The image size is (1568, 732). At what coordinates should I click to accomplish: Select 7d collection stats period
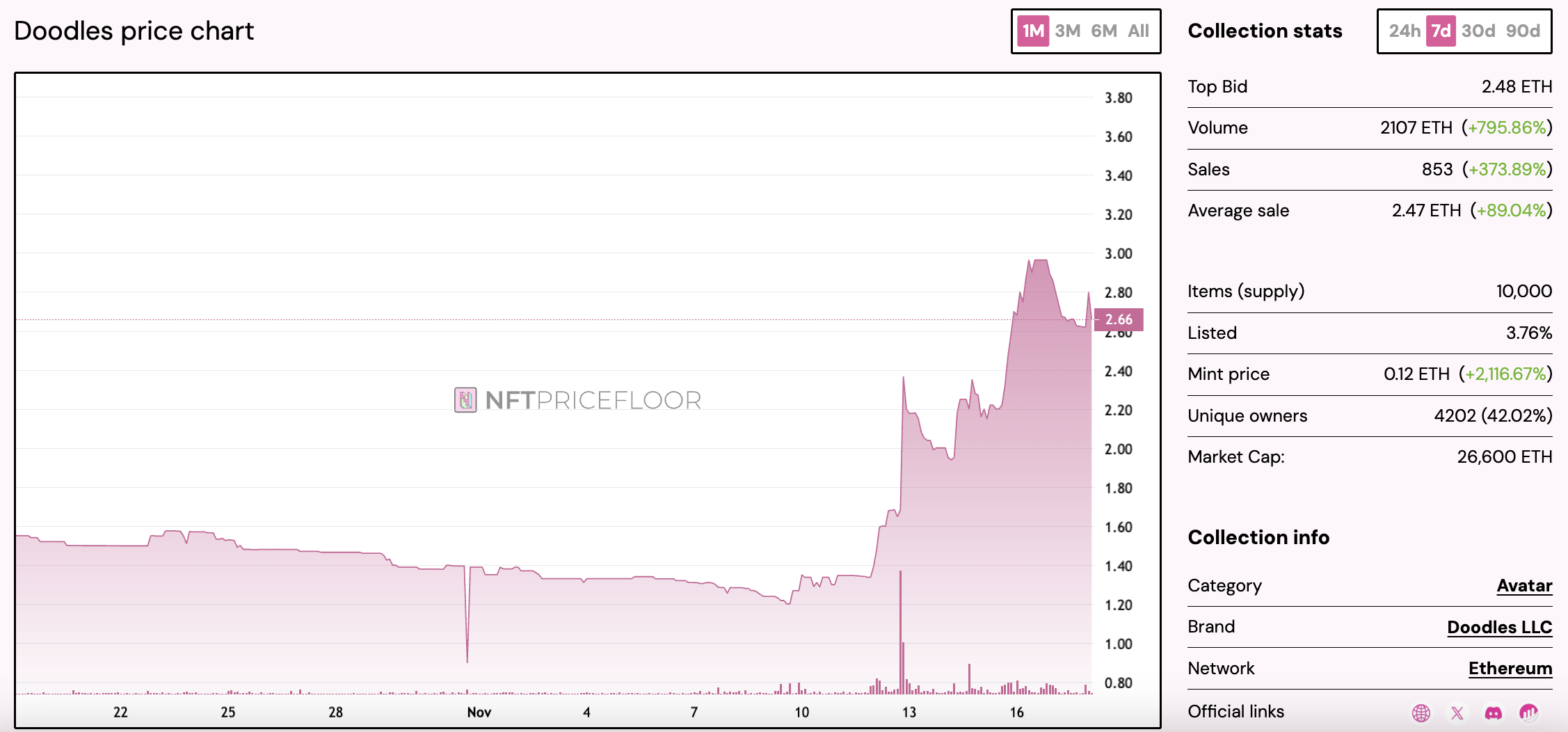point(1441,31)
